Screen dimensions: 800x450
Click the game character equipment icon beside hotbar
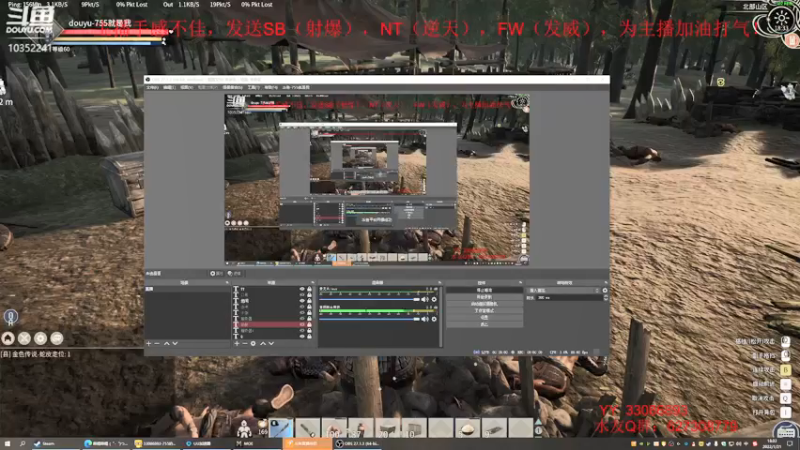(x=244, y=429)
